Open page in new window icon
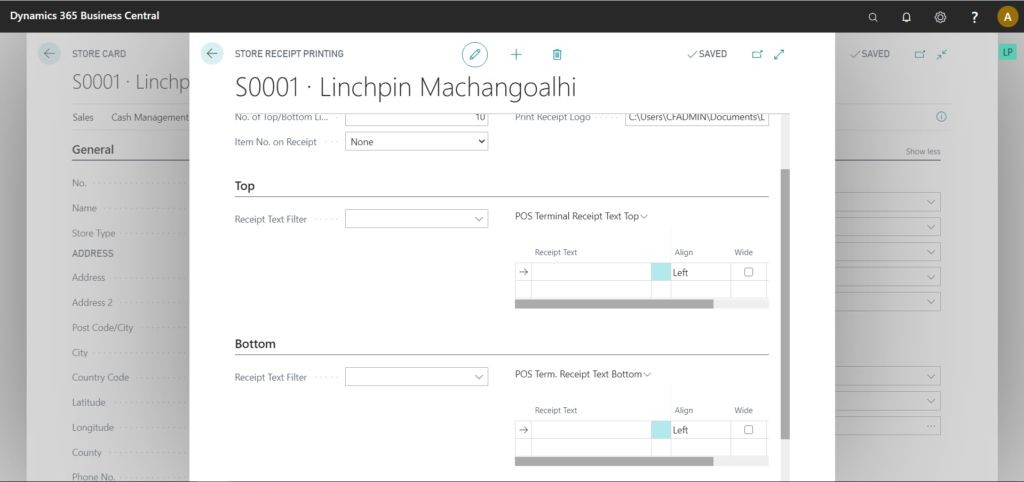1024x482 pixels. click(x=757, y=54)
